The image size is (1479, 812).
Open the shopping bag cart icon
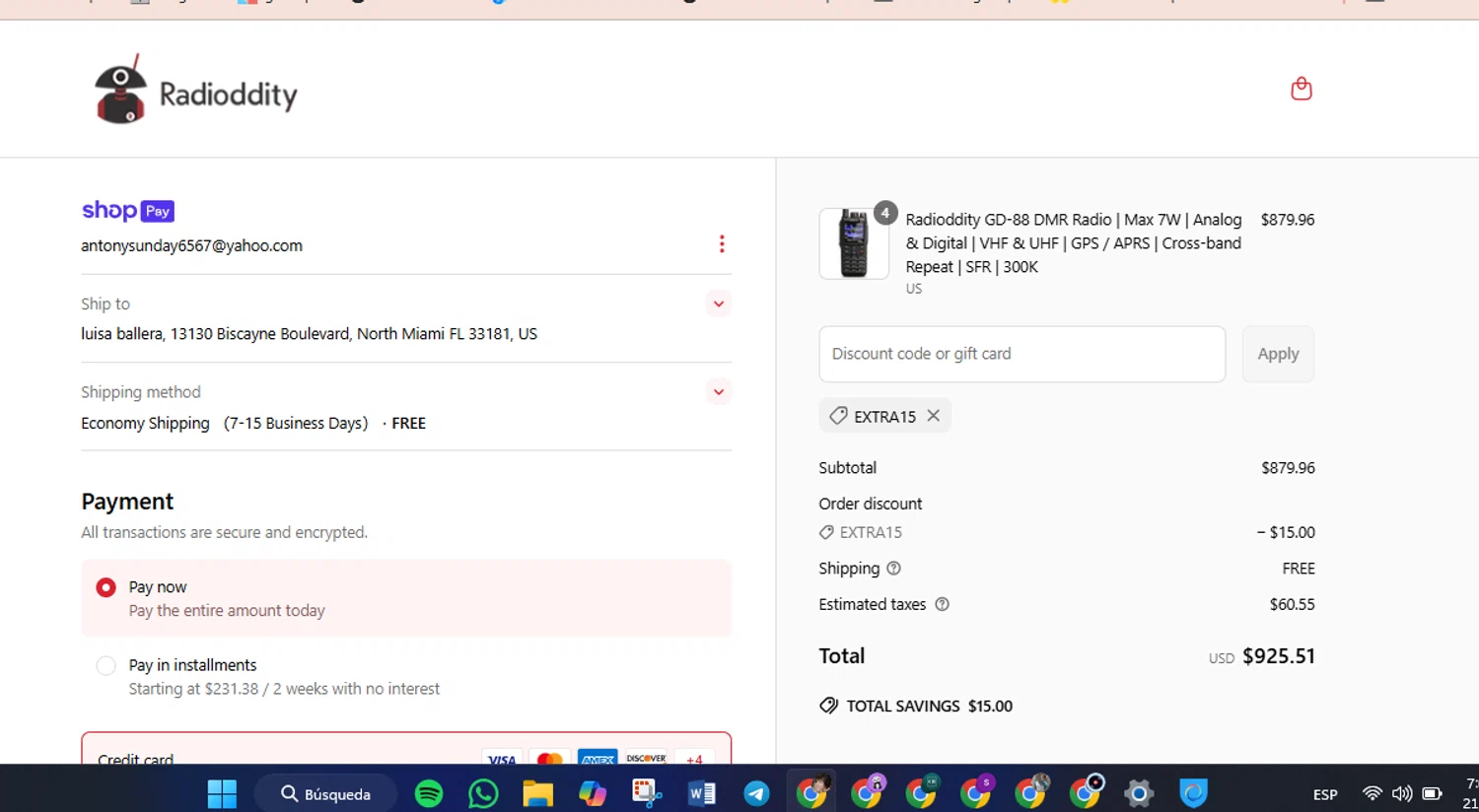1302,89
